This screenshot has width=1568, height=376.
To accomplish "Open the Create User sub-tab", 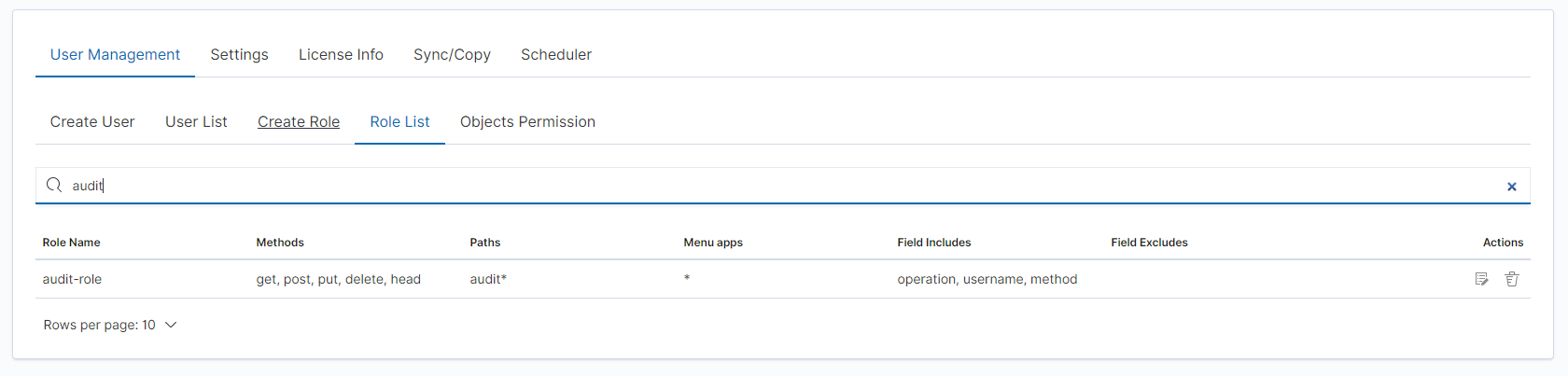I will [92, 122].
